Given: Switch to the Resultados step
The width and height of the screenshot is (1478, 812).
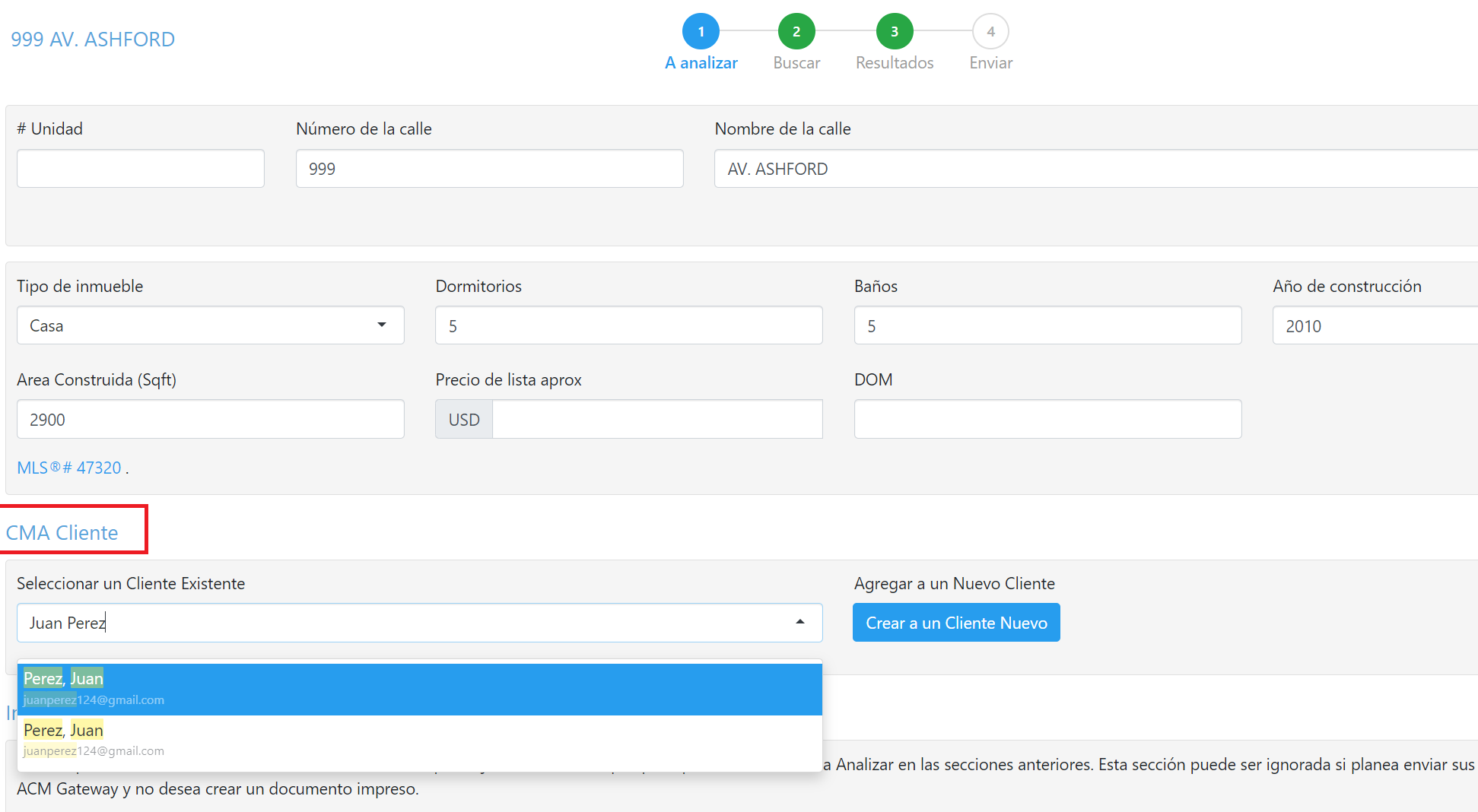Looking at the screenshot, I should (x=894, y=62).
